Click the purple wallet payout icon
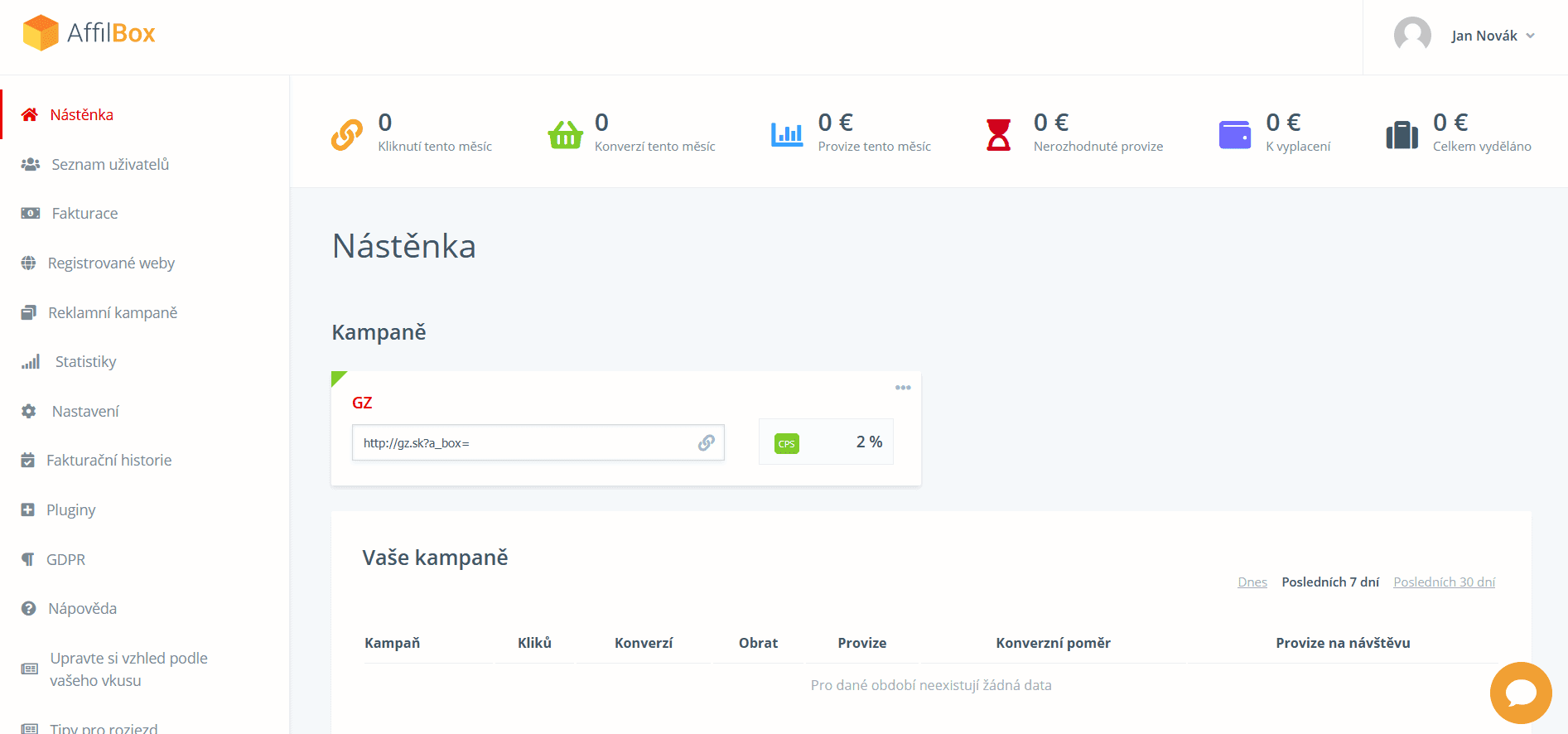This screenshot has width=1568, height=734. coord(1234,134)
